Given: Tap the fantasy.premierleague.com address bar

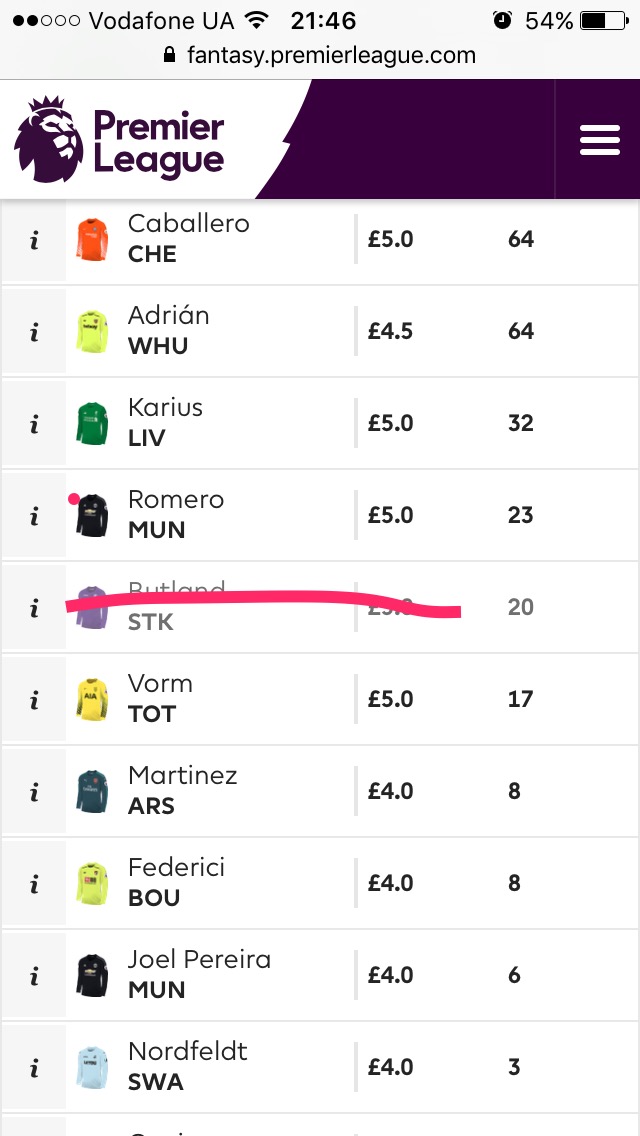Looking at the screenshot, I should [320, 55].
